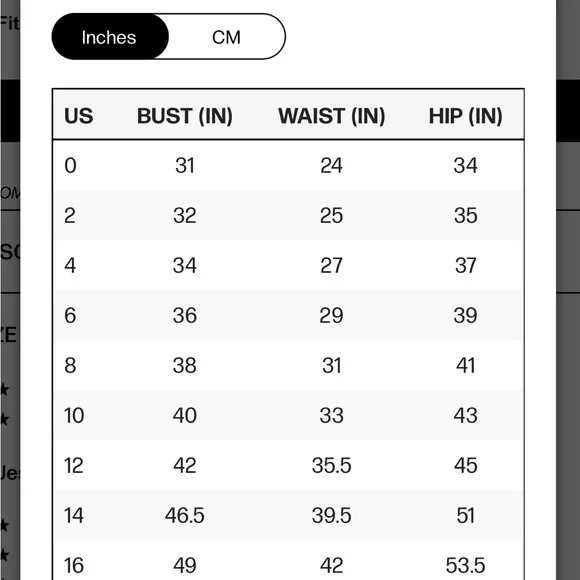Screen dimensions: 580x580
Task: Select the US size 2 row label
Action: pyautogui.click(x=70, y=215)
